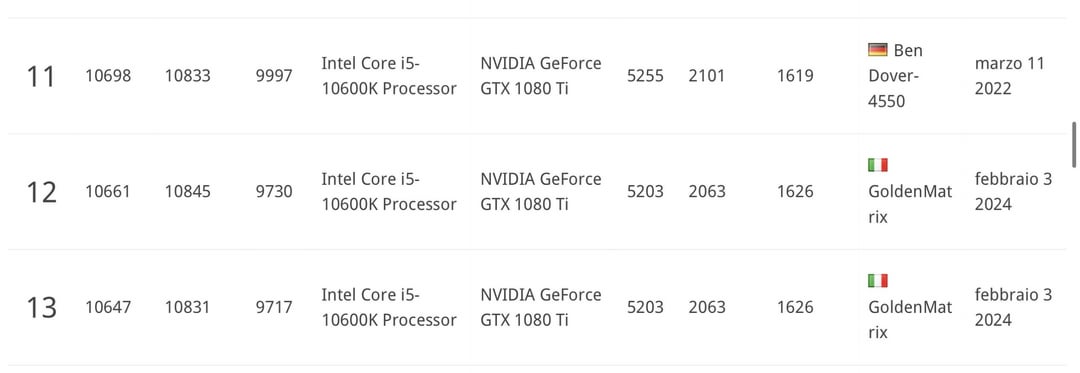Click Intel Core i5-10600K Processor in row 11

coord(388,76)
